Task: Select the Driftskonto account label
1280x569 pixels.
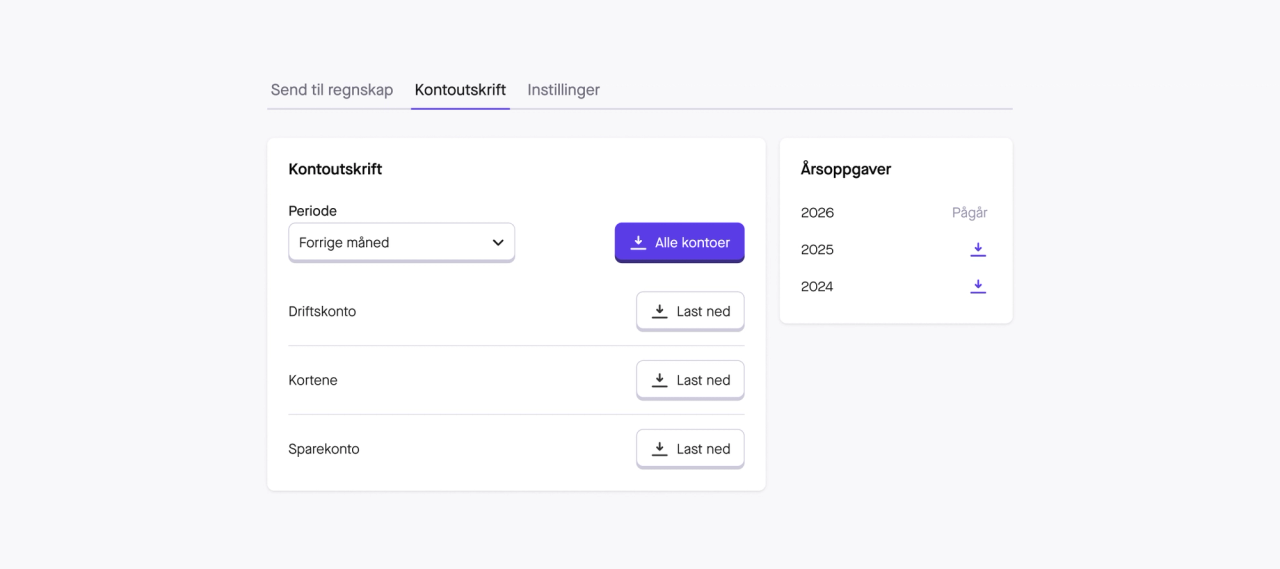Action: (x=322, y=312)
